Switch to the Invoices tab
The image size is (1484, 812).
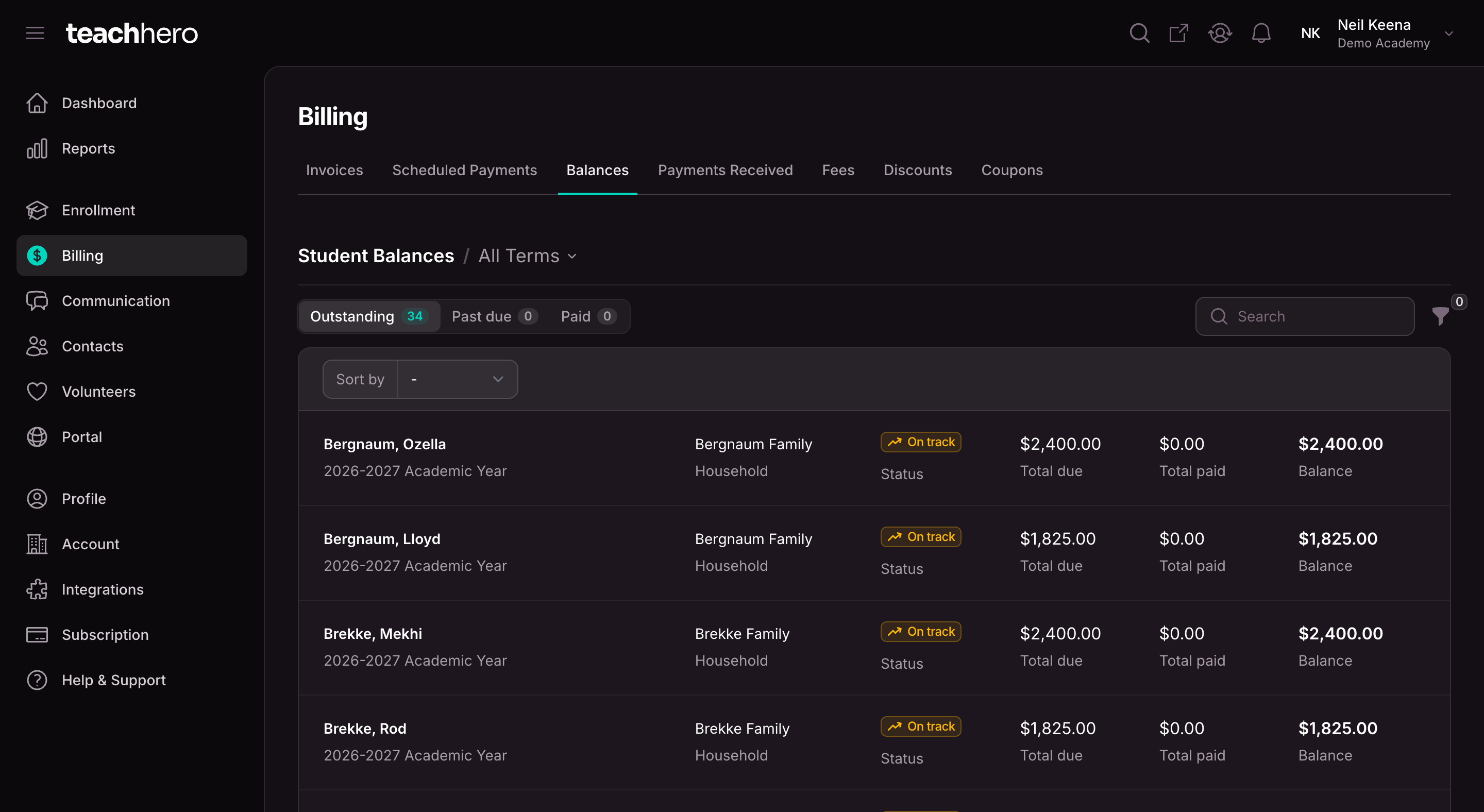tap(334, 171)
